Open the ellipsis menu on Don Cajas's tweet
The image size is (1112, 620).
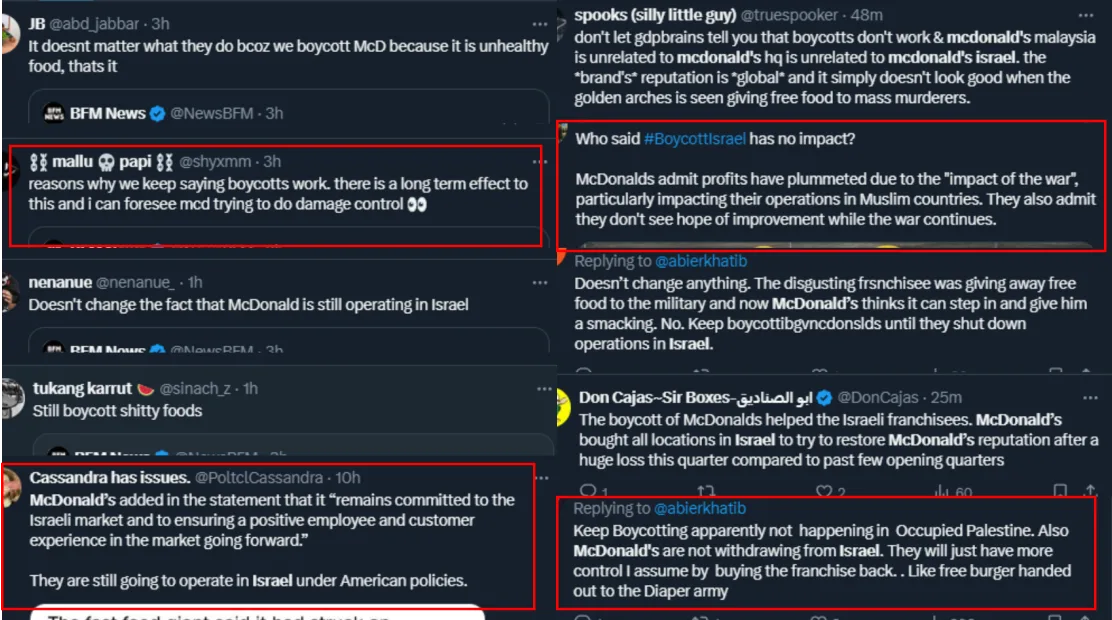(x=1090, y=398)
